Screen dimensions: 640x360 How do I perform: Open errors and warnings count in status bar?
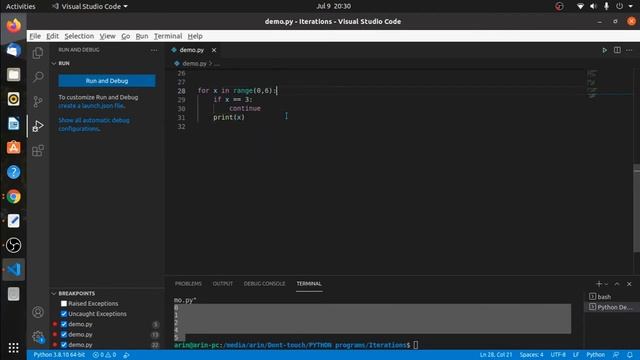pyautogui.click(x=104, y=355)
